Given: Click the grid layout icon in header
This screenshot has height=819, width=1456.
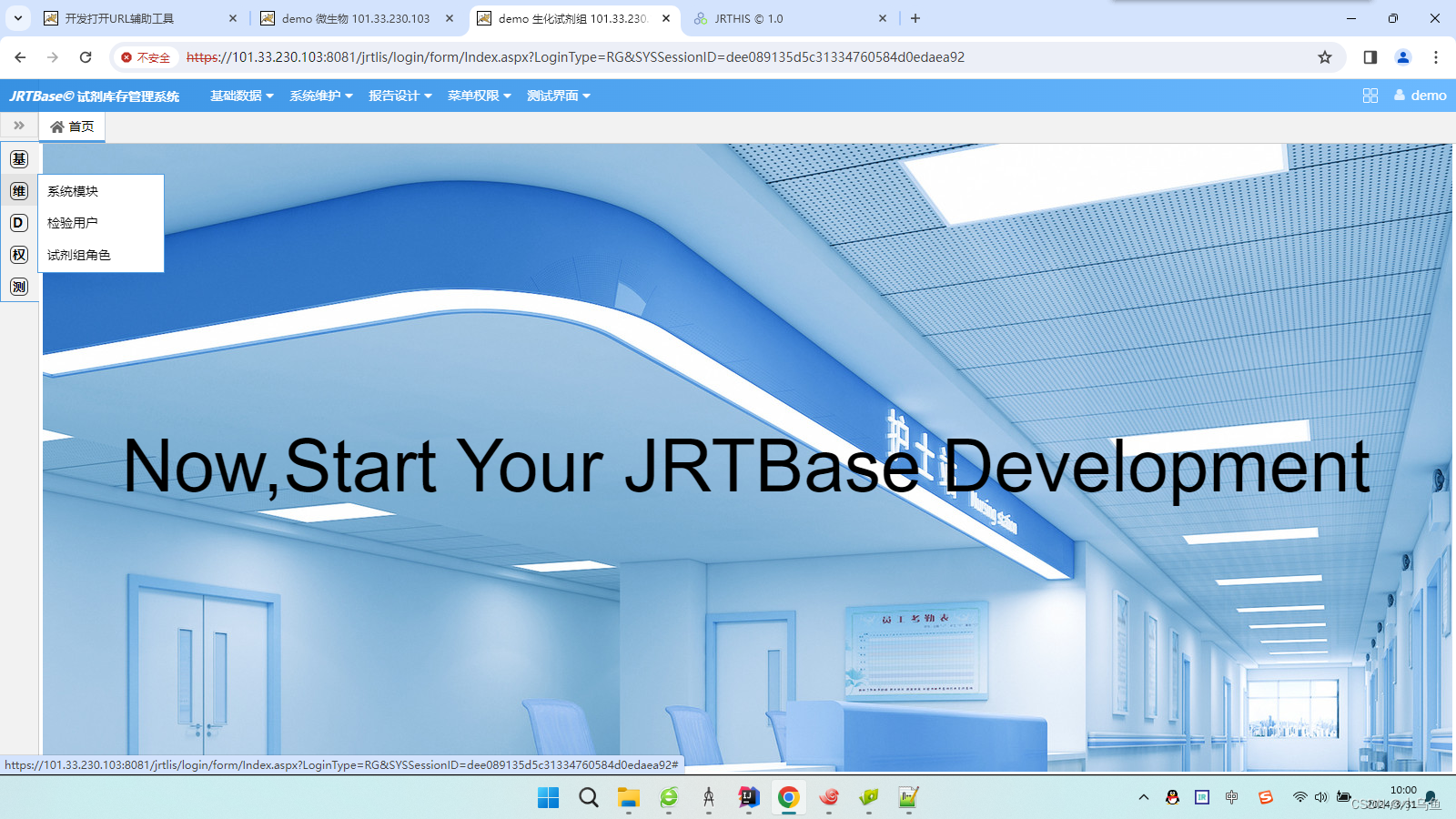Looking at the screenshot, I should coord(1370,96).
